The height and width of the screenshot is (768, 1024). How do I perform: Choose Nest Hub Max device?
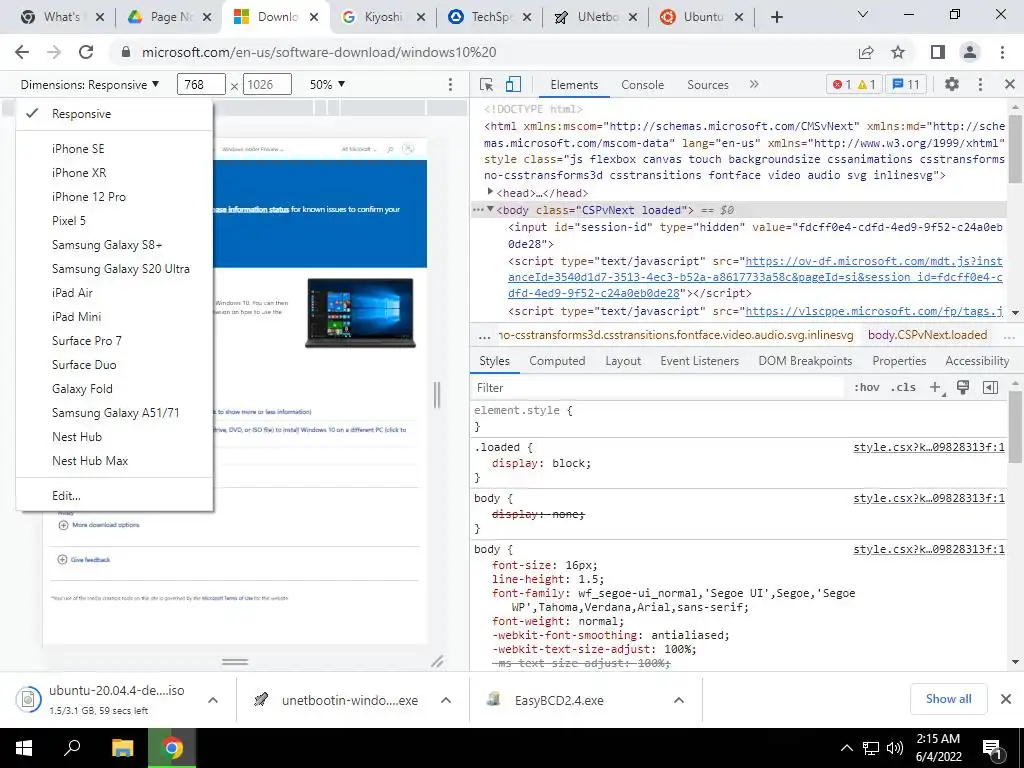pyautogui.click(x=114, y=460)
